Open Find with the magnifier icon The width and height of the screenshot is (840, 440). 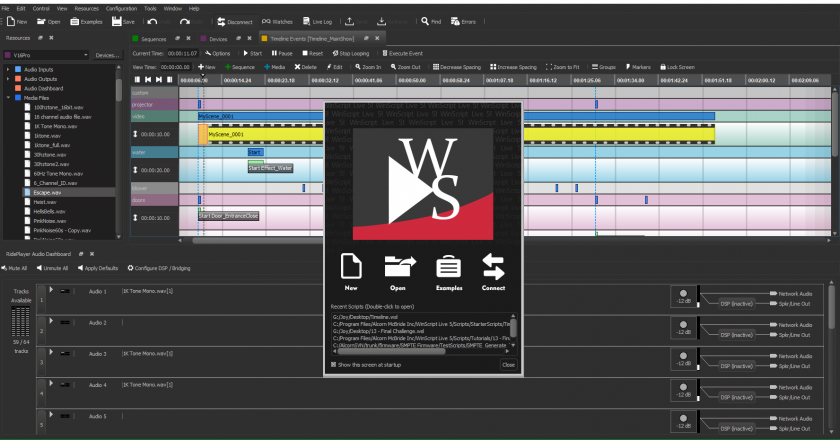(431, 21)
